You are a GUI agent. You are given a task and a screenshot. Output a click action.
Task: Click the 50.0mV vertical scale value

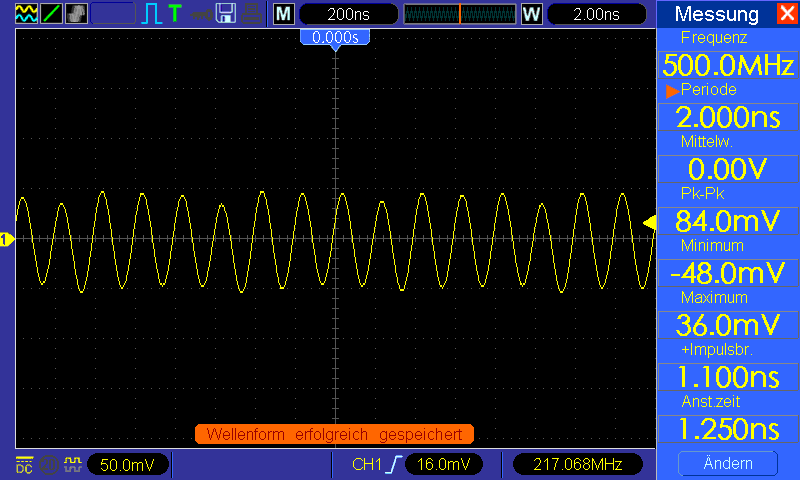click(x=128, y=464)
